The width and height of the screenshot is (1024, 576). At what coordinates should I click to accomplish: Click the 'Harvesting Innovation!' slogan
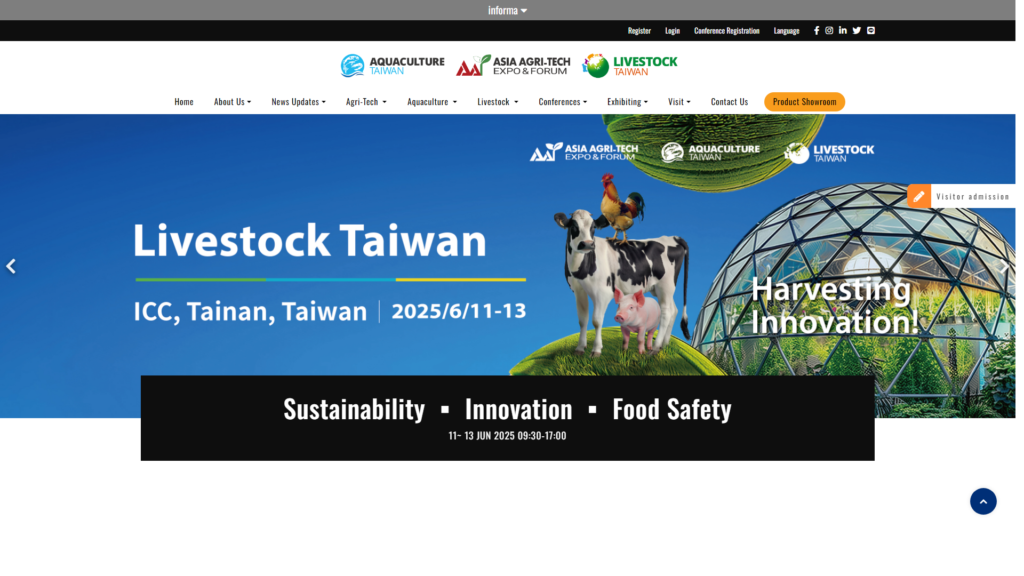tap(835, 306)
